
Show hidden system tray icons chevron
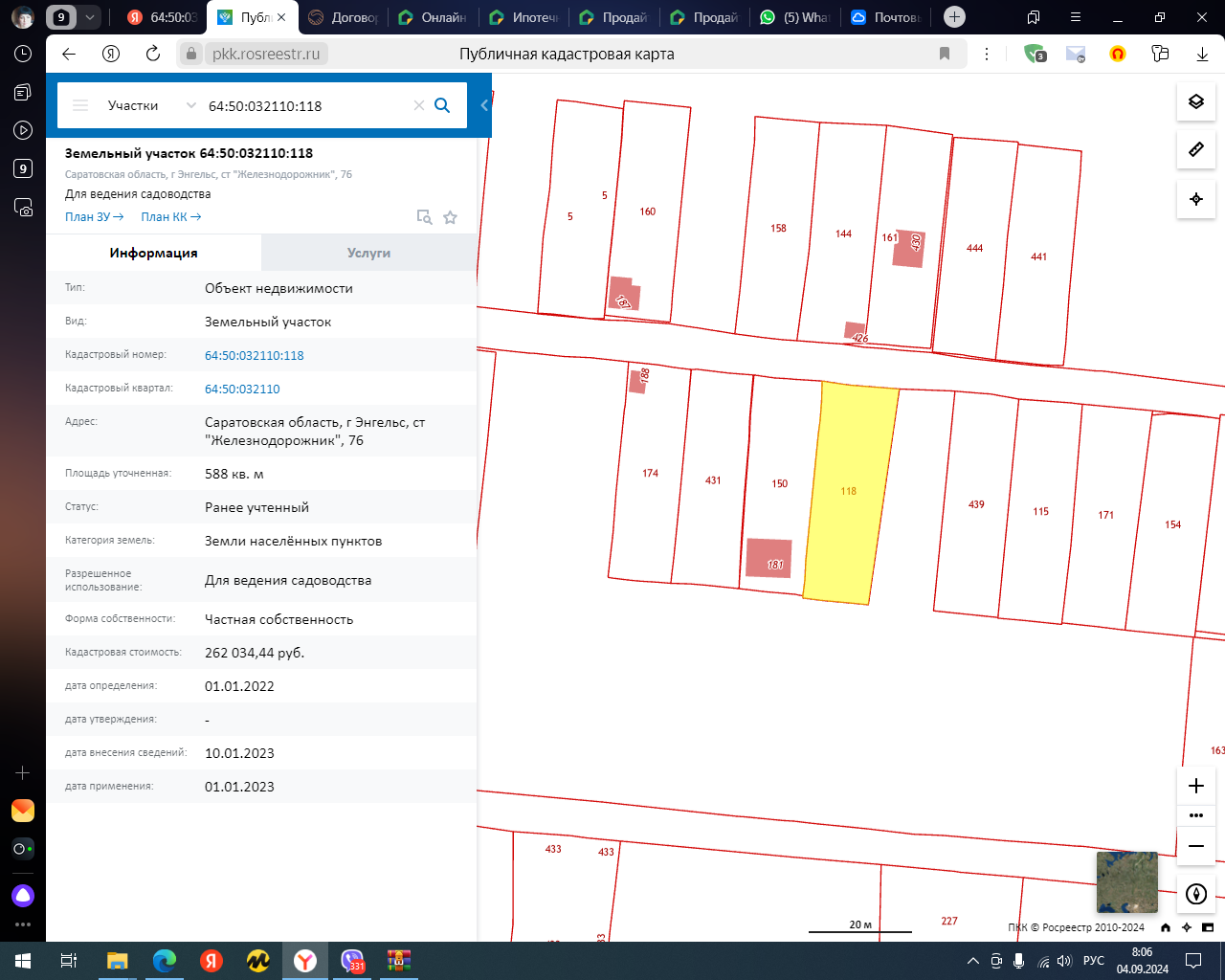point(973,961)
